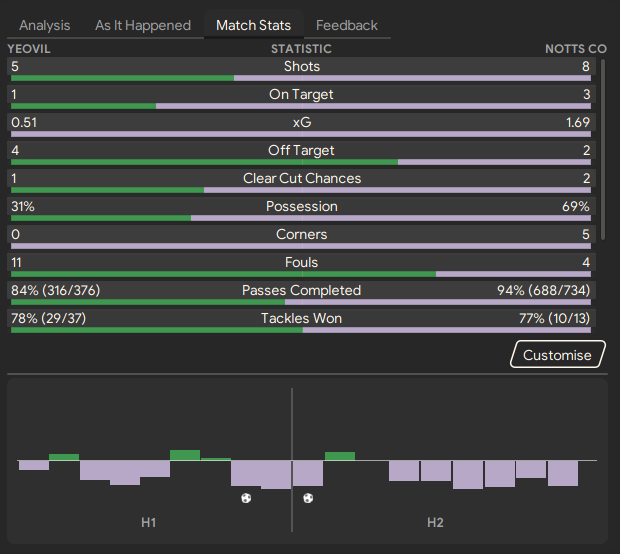Click the Possession comparison bar
The image size is (620, 554).
pyautogui.click(x=301, y=217)
